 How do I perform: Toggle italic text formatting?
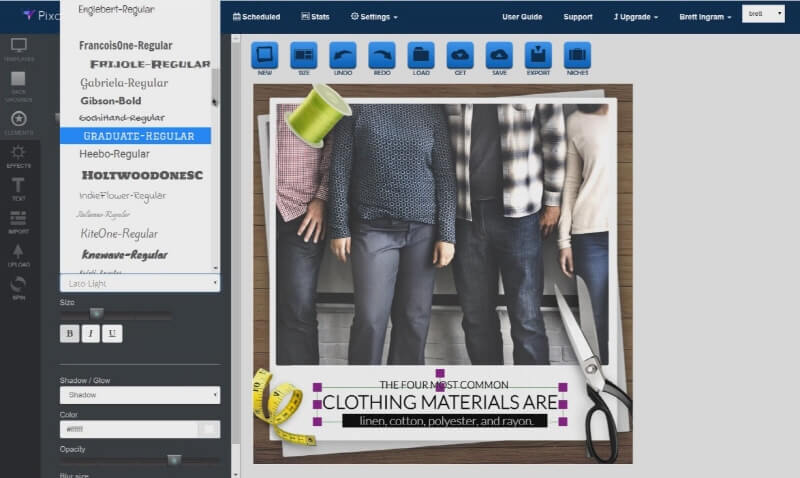pos(91,334)
